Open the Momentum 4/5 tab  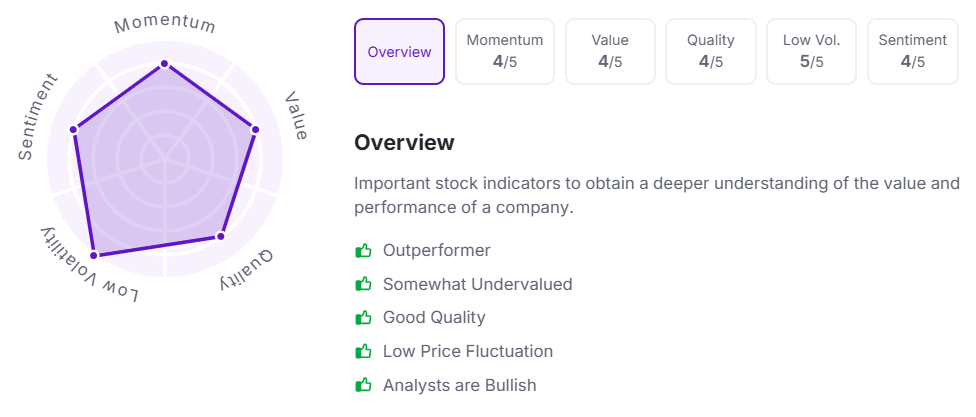point(505,52)
